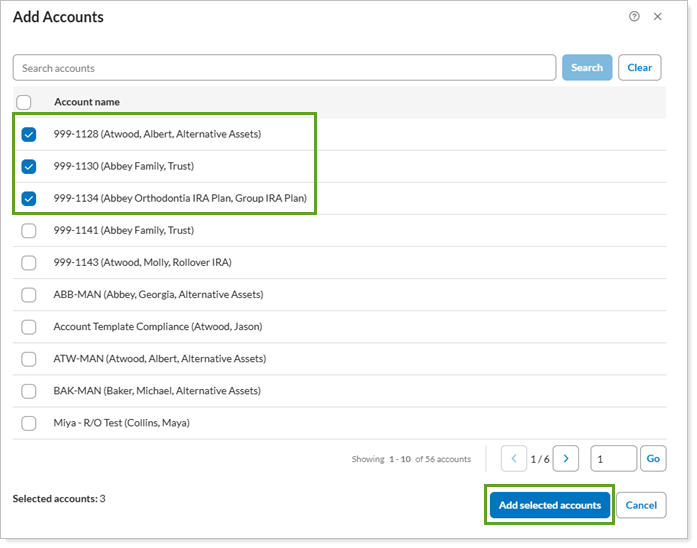The width and height of the screenshot is (697, 548).
Task: Uncheck 999-1134 Abbey Orthodontia IRA Plan
Action: [29, 198]
